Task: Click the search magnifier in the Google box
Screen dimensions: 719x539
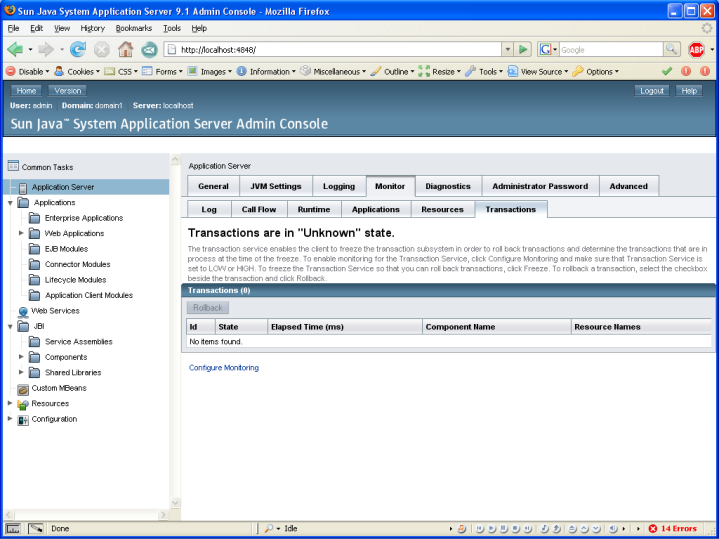Action: click(672, 49)
